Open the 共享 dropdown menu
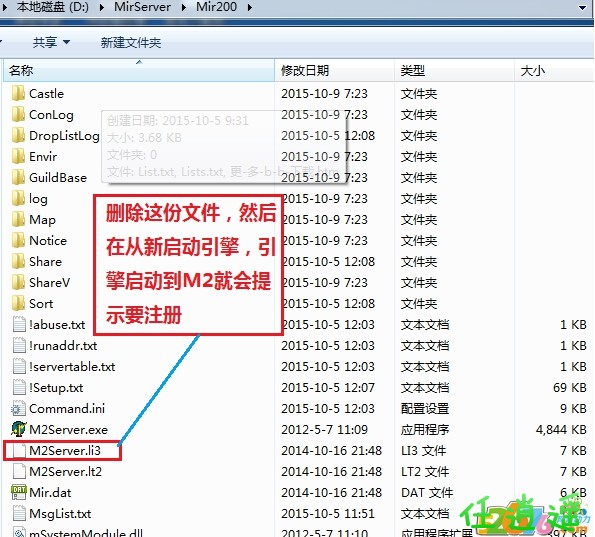 (51, 42)
